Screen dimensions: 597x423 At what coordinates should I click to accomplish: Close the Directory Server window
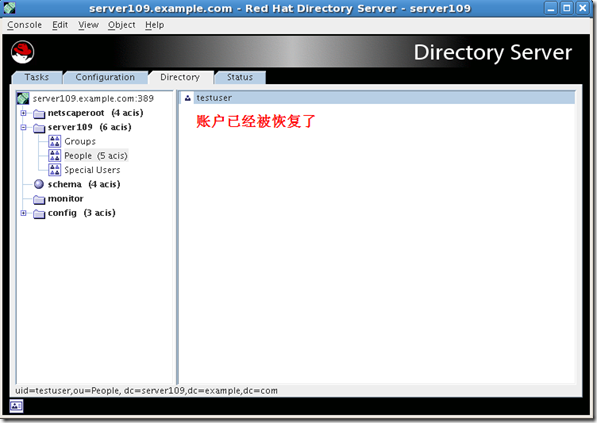[583, 8]
